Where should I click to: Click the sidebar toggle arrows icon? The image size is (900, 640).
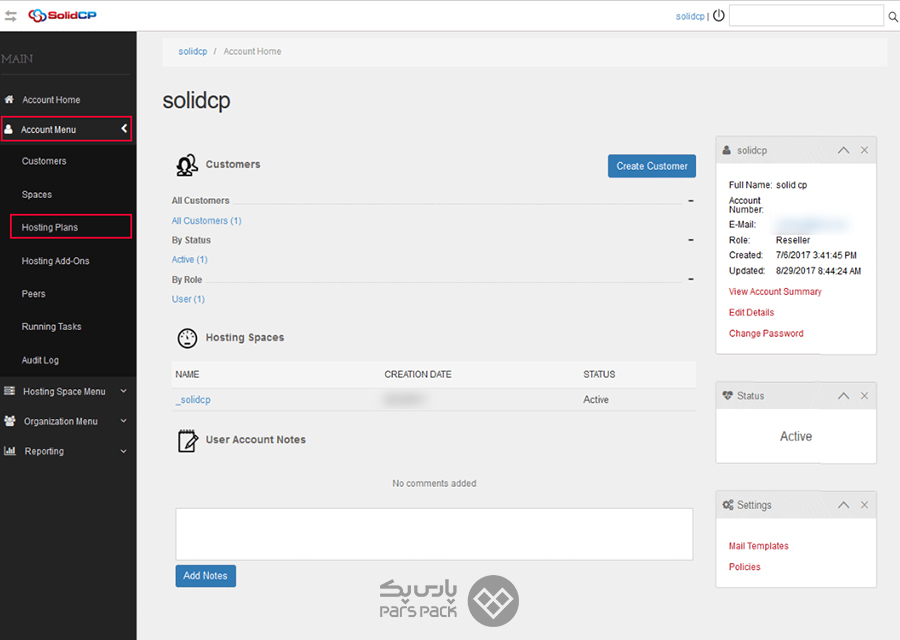point(11,16)
